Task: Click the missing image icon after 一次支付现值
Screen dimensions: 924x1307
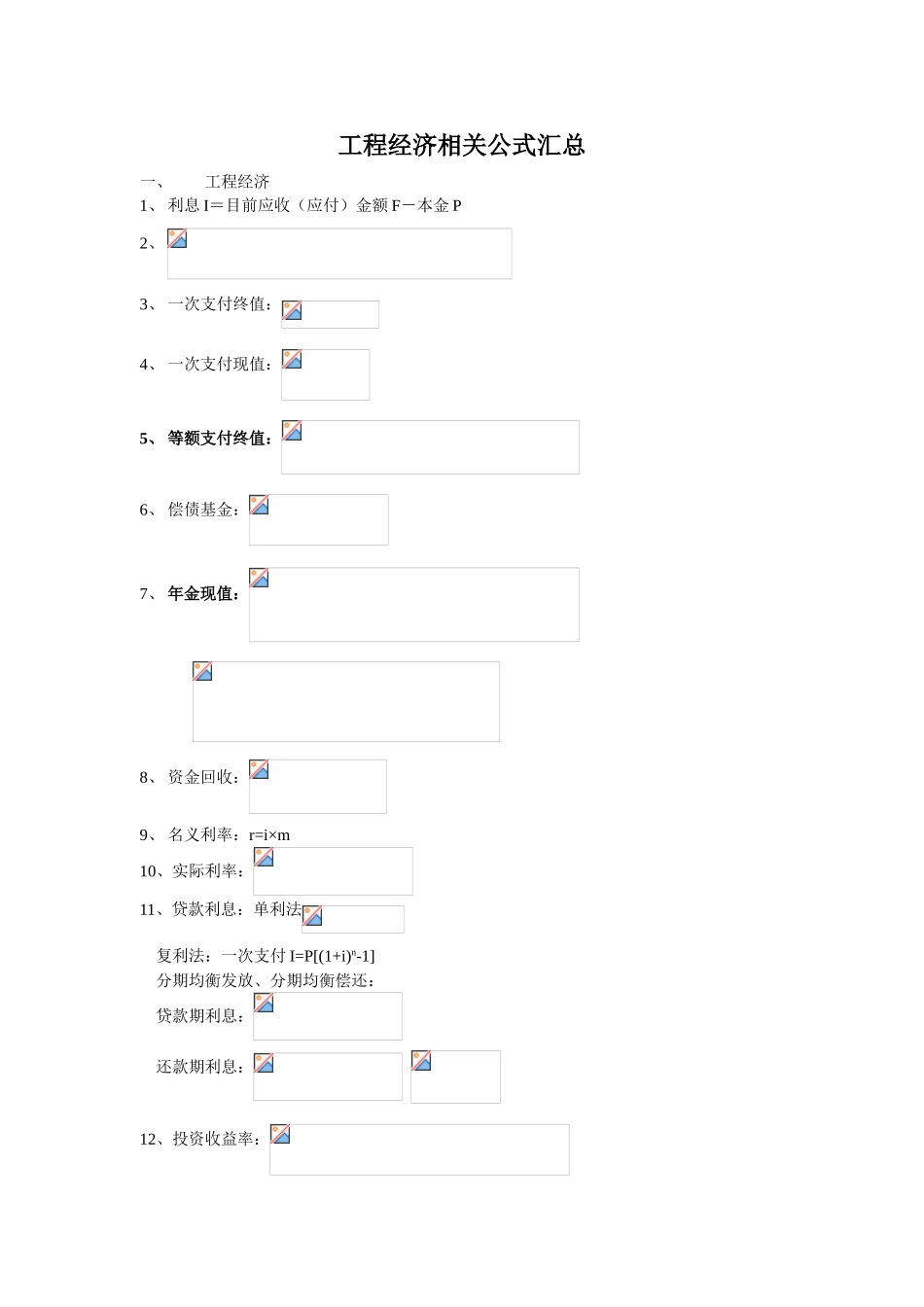Action: coord(292,360)
